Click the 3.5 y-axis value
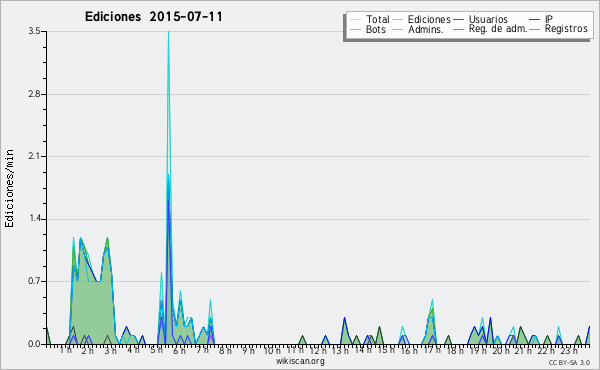Screen dimensions: 600x370 [x=34, y=31]
